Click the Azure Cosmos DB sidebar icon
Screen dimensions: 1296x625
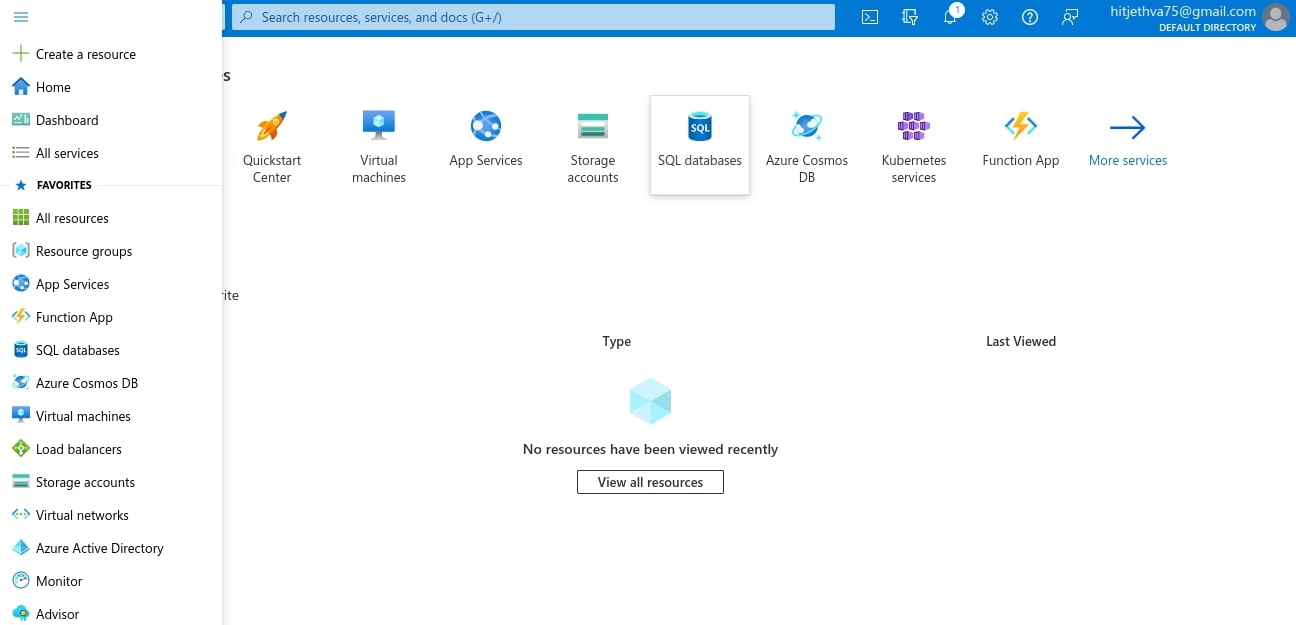tap(20, 383)
